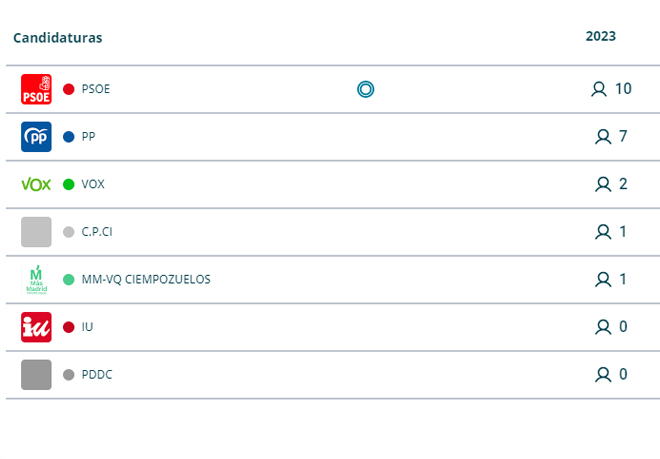Click the concentric circle icon in PSOE row

point(365,89)
